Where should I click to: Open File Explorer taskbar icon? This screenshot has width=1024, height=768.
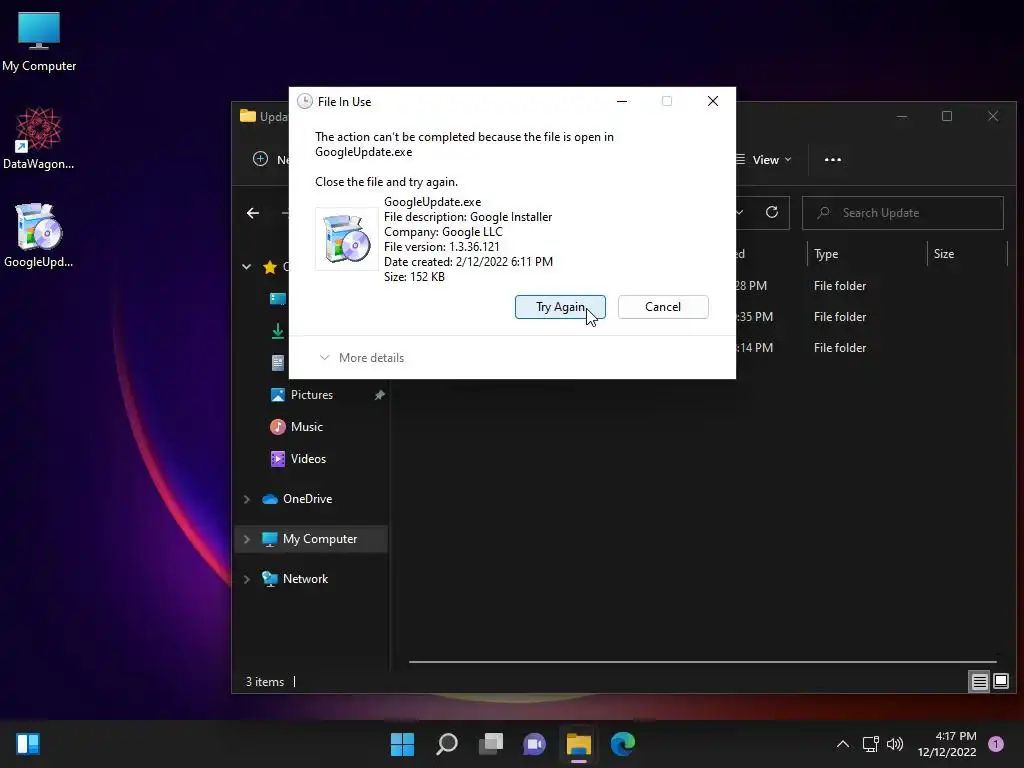click(579, 744)
